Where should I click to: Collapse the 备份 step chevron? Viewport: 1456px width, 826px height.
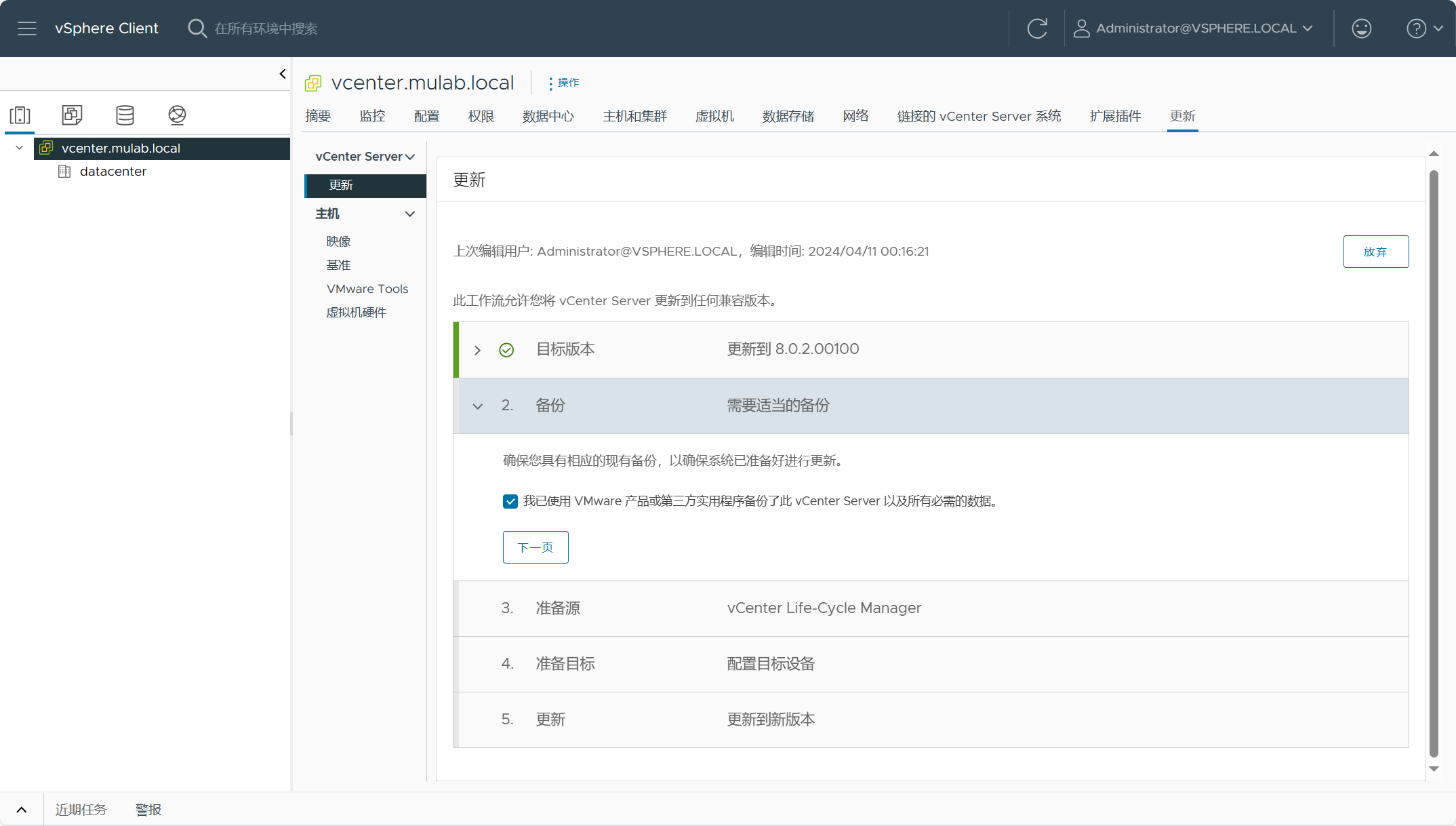click(x=477, y=406)
